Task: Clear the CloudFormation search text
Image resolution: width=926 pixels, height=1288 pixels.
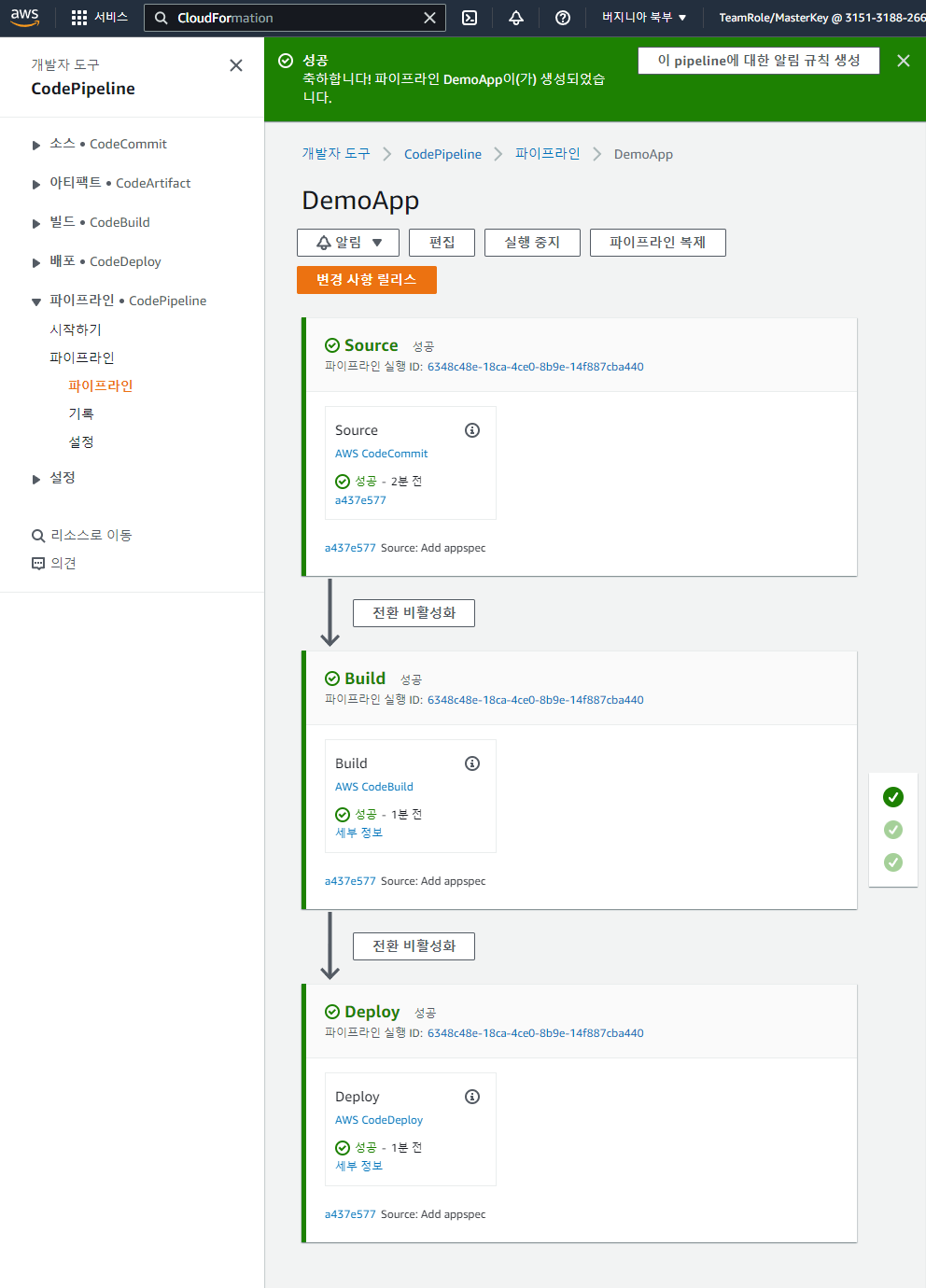Action: tap(429, 18)
